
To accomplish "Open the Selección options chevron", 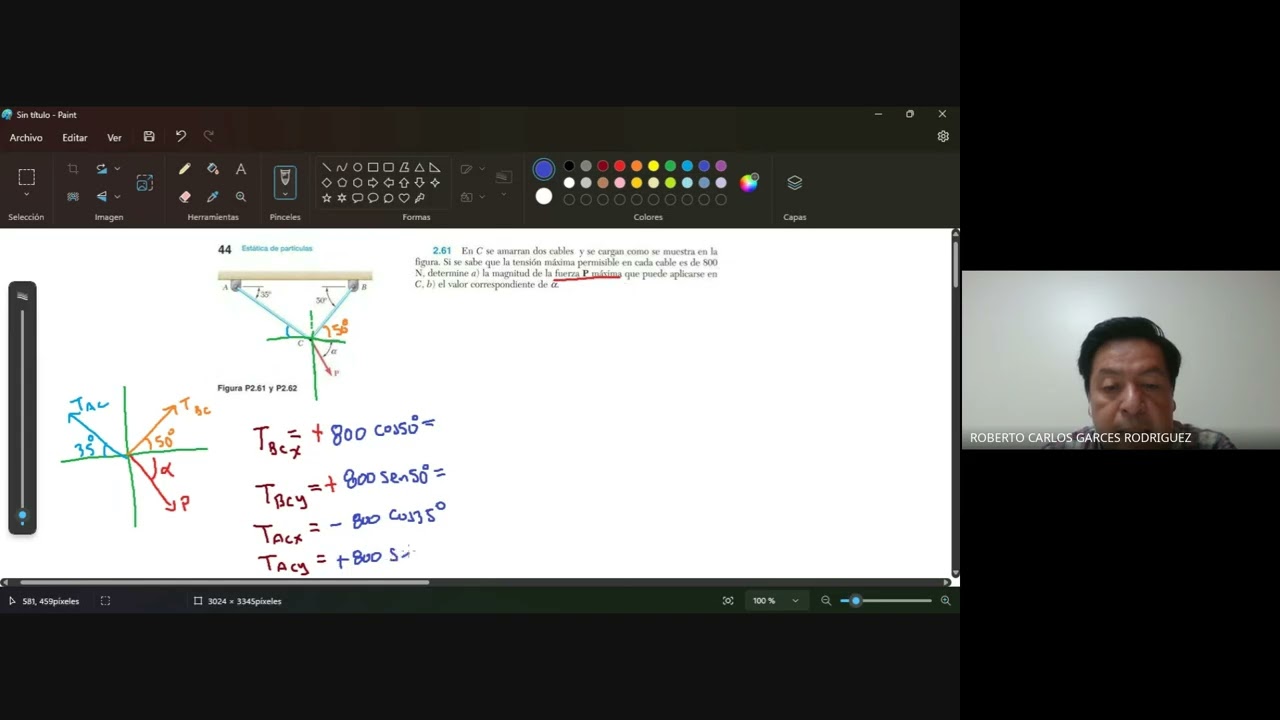I will (27, 195).
